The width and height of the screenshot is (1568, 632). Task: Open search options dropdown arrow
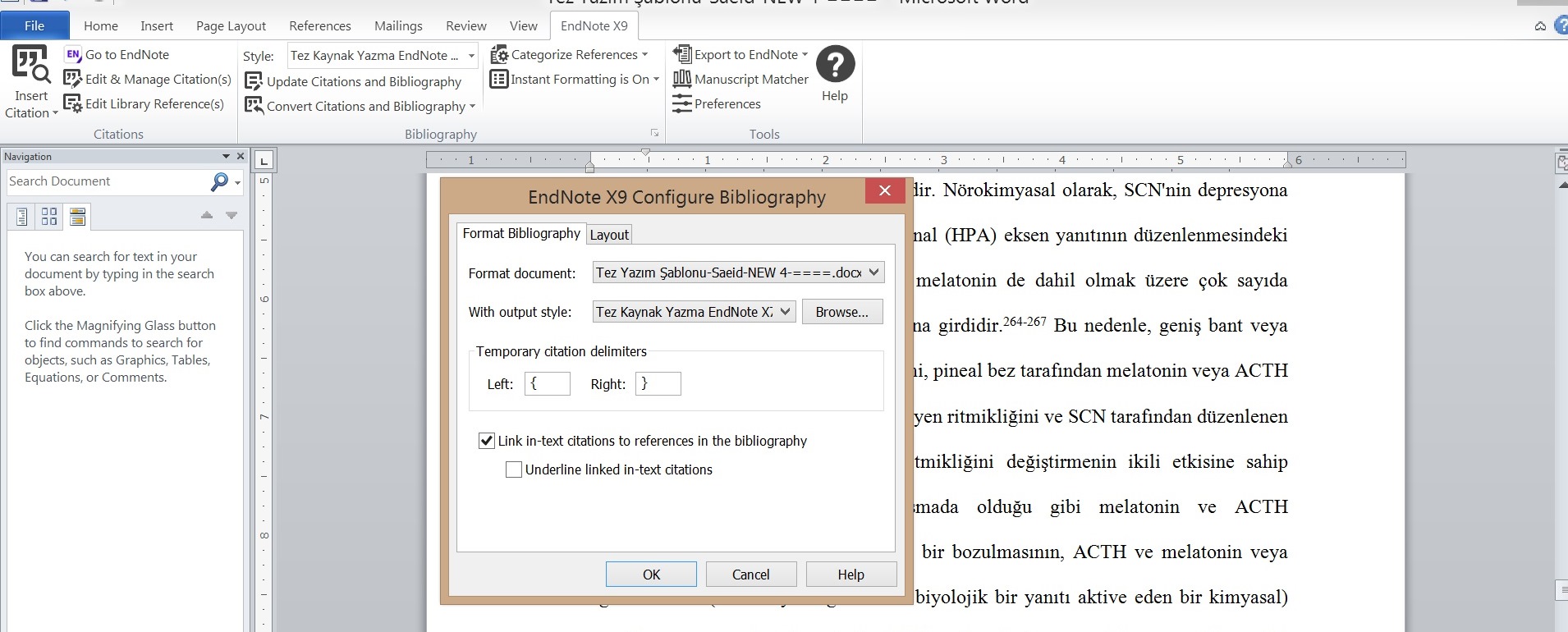tap(237, 183)
